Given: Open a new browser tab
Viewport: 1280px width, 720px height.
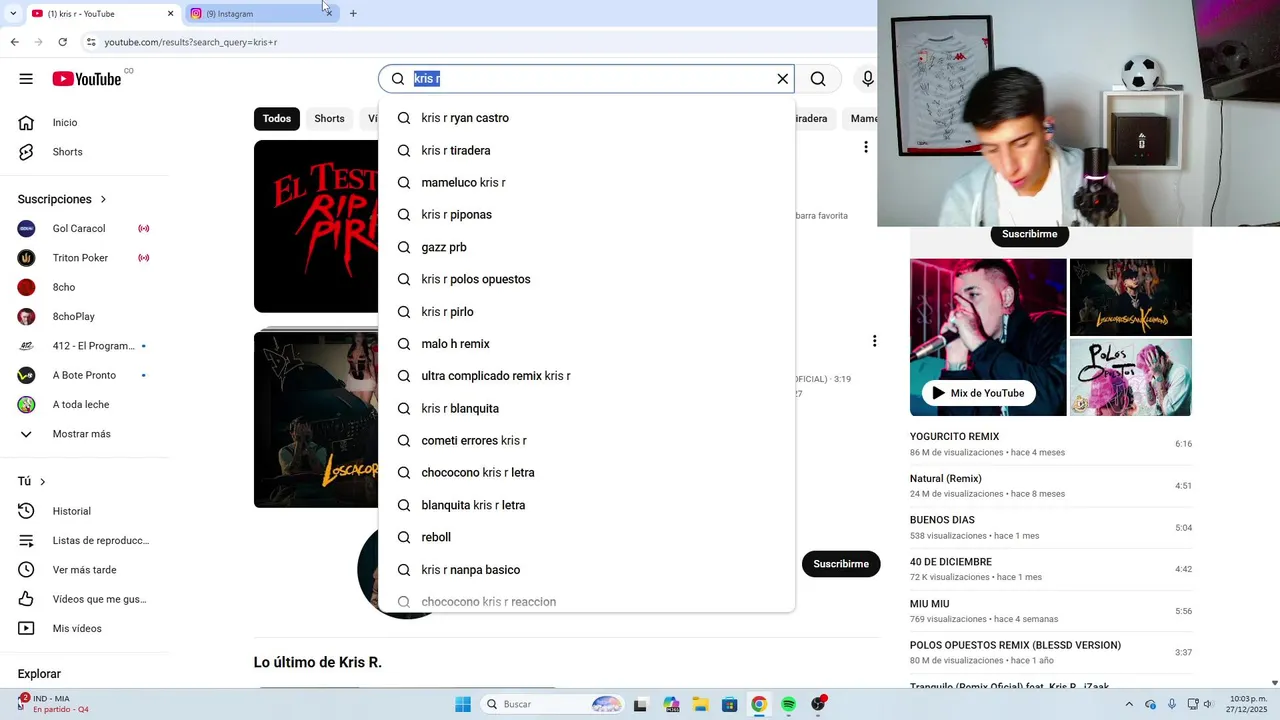Looking at the screenshot, I should pos(353,14).
